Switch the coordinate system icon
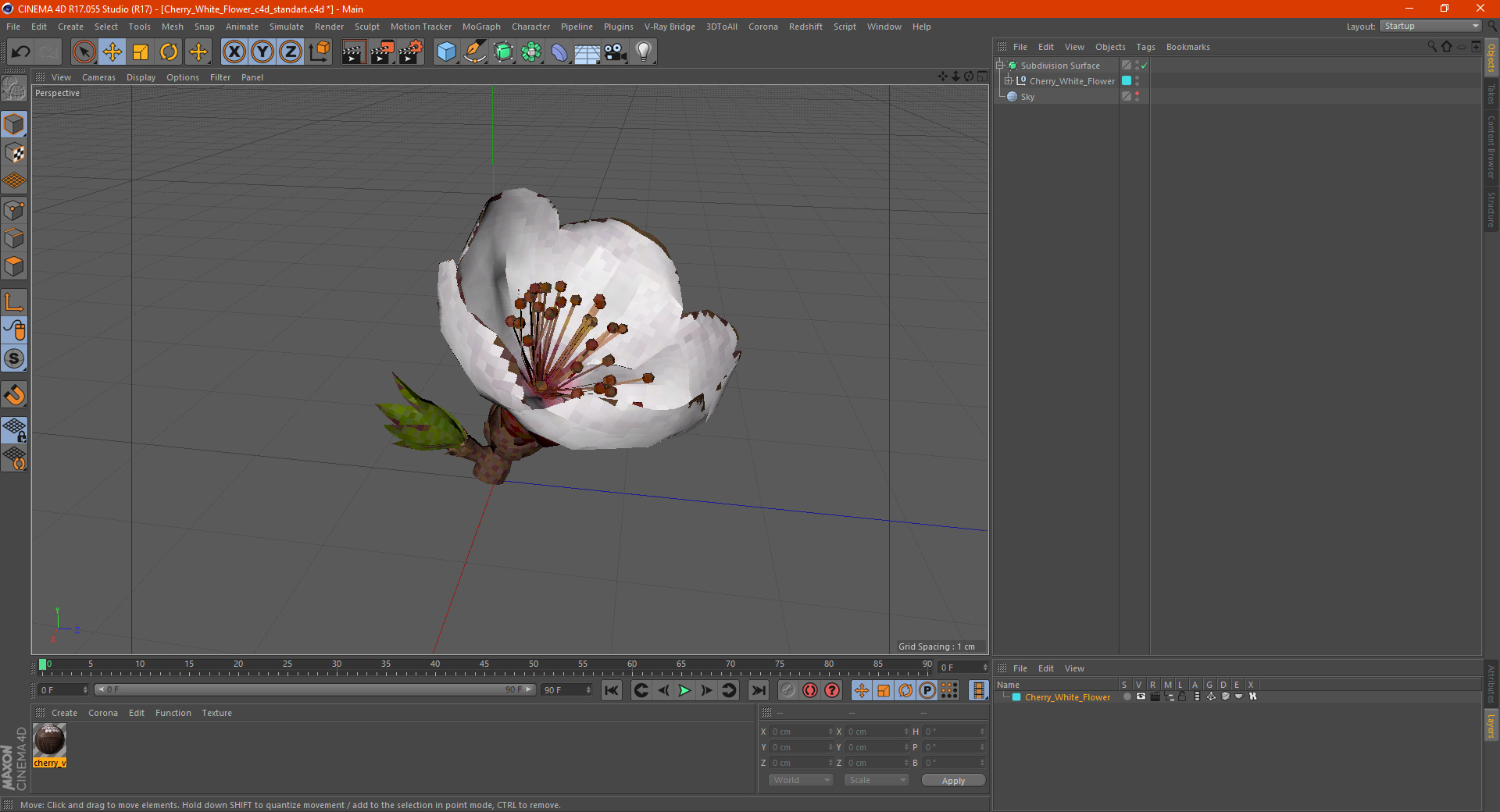The width and height of the screenshot is (1500, 812). [319, 52]
